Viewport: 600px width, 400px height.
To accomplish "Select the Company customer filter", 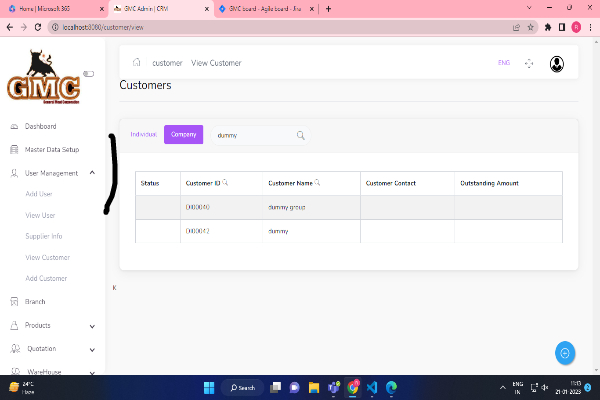I will click(x=183, y=134).
